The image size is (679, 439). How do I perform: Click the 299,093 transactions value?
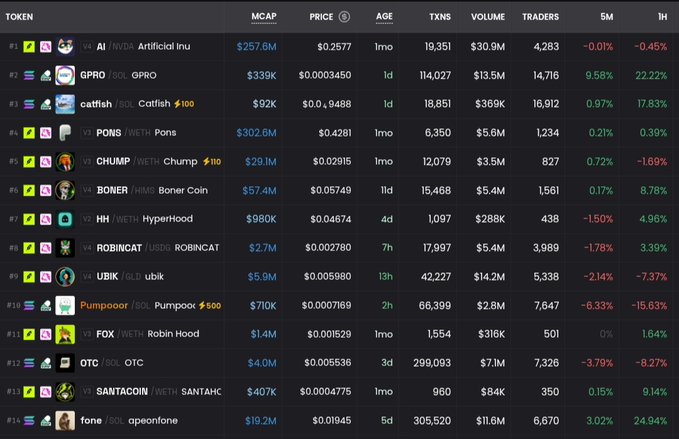(x=432, y=363)
